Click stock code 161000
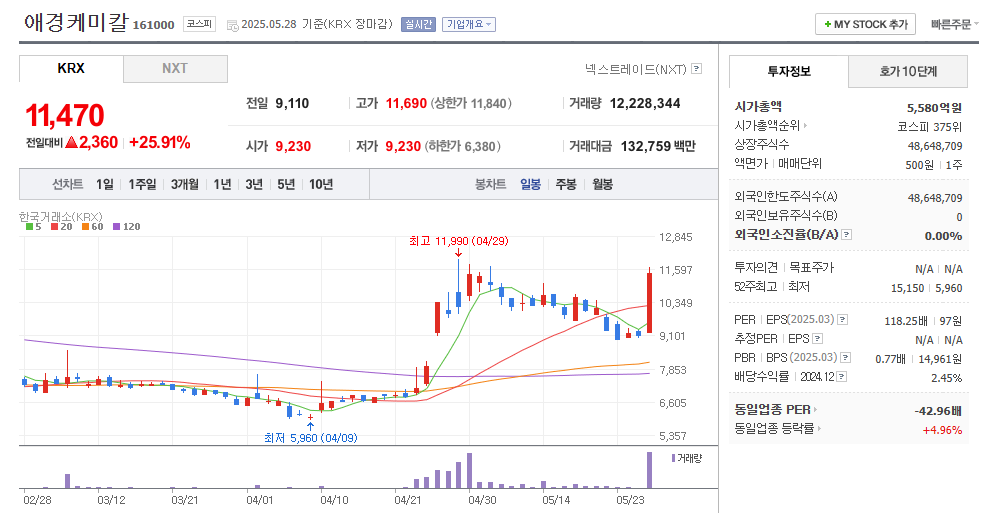This screenshot has height=513, width=994. click(153, 25)
